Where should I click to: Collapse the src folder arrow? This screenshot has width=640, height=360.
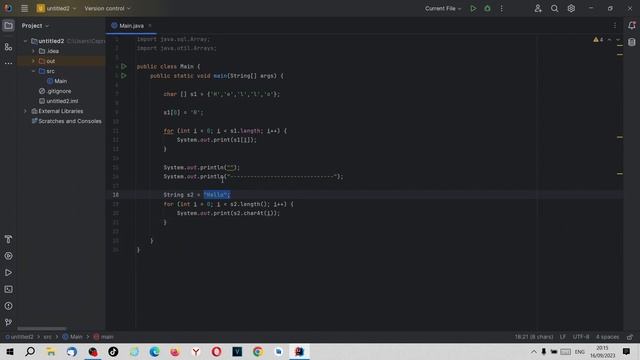coord(33,71)
